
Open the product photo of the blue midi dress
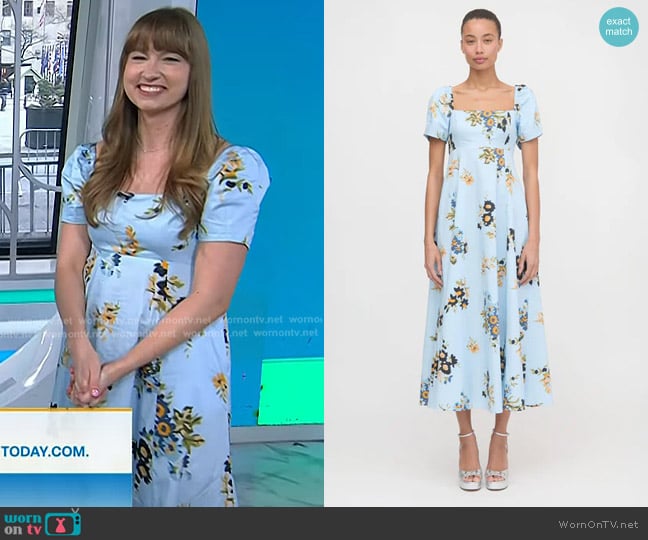tap(486, 253)
